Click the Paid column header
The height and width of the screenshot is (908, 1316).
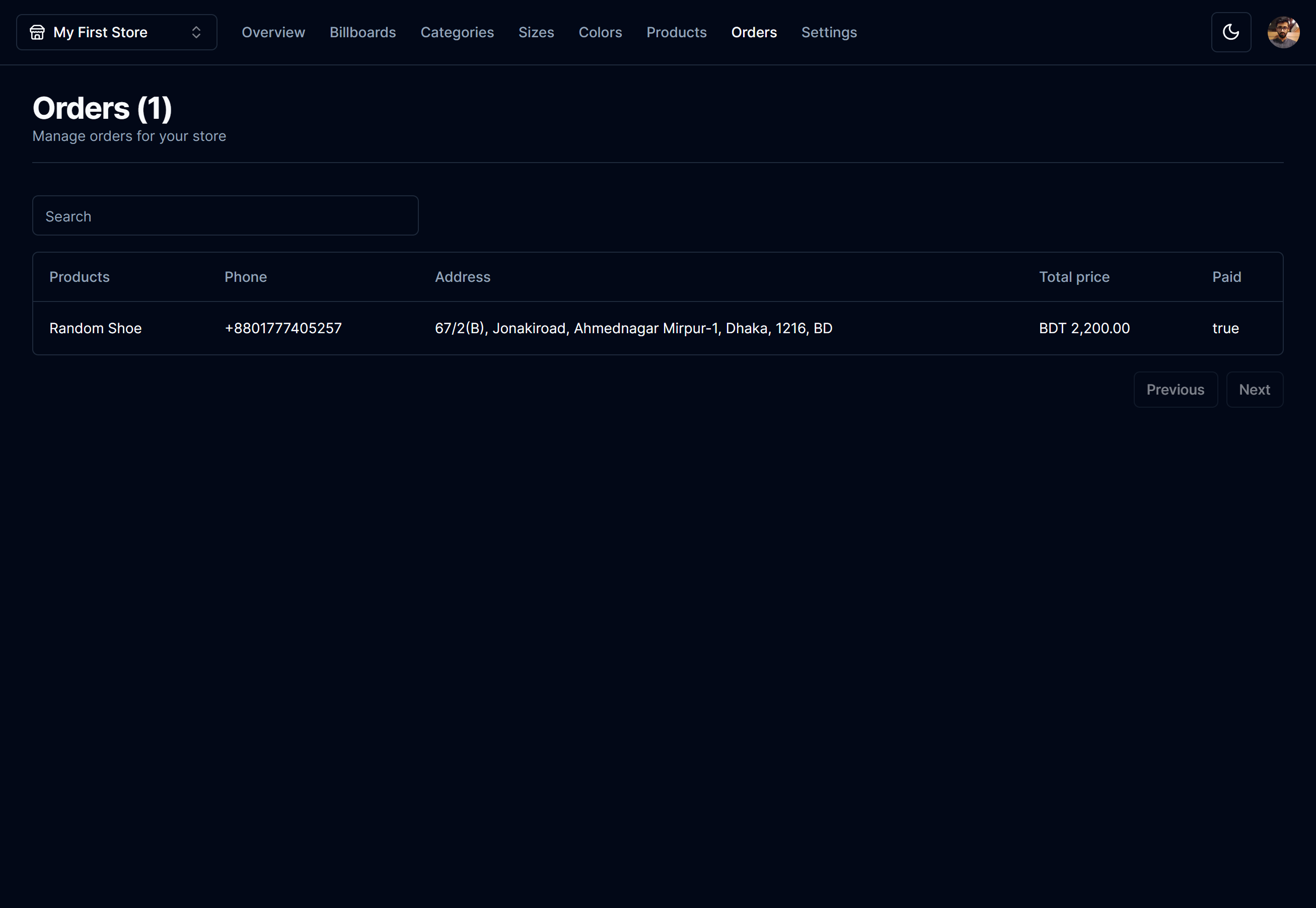1227,277
